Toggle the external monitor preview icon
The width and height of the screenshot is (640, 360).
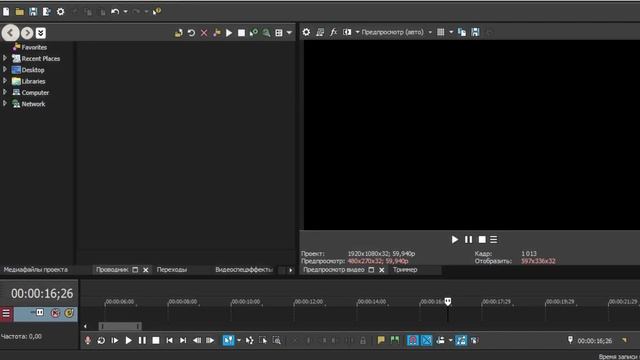(x=320, y=32)
